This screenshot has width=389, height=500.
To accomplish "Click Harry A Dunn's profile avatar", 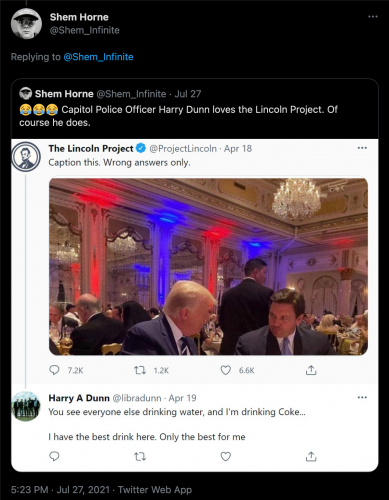I will (26, 406).
